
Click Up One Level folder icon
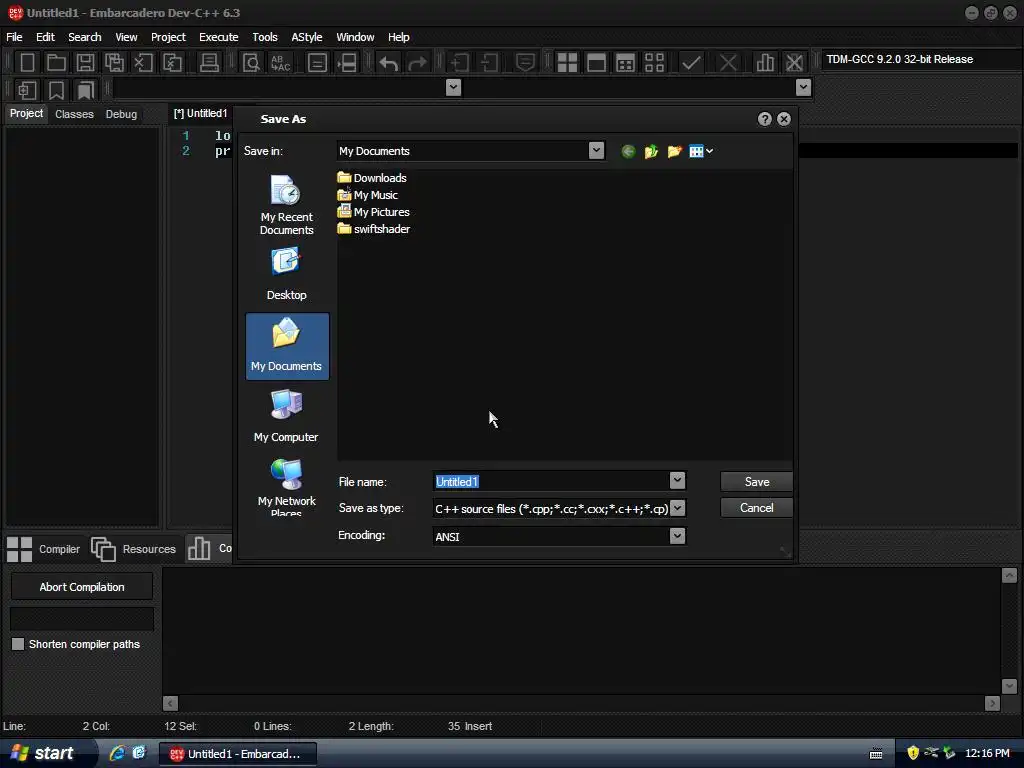(651, 152)
